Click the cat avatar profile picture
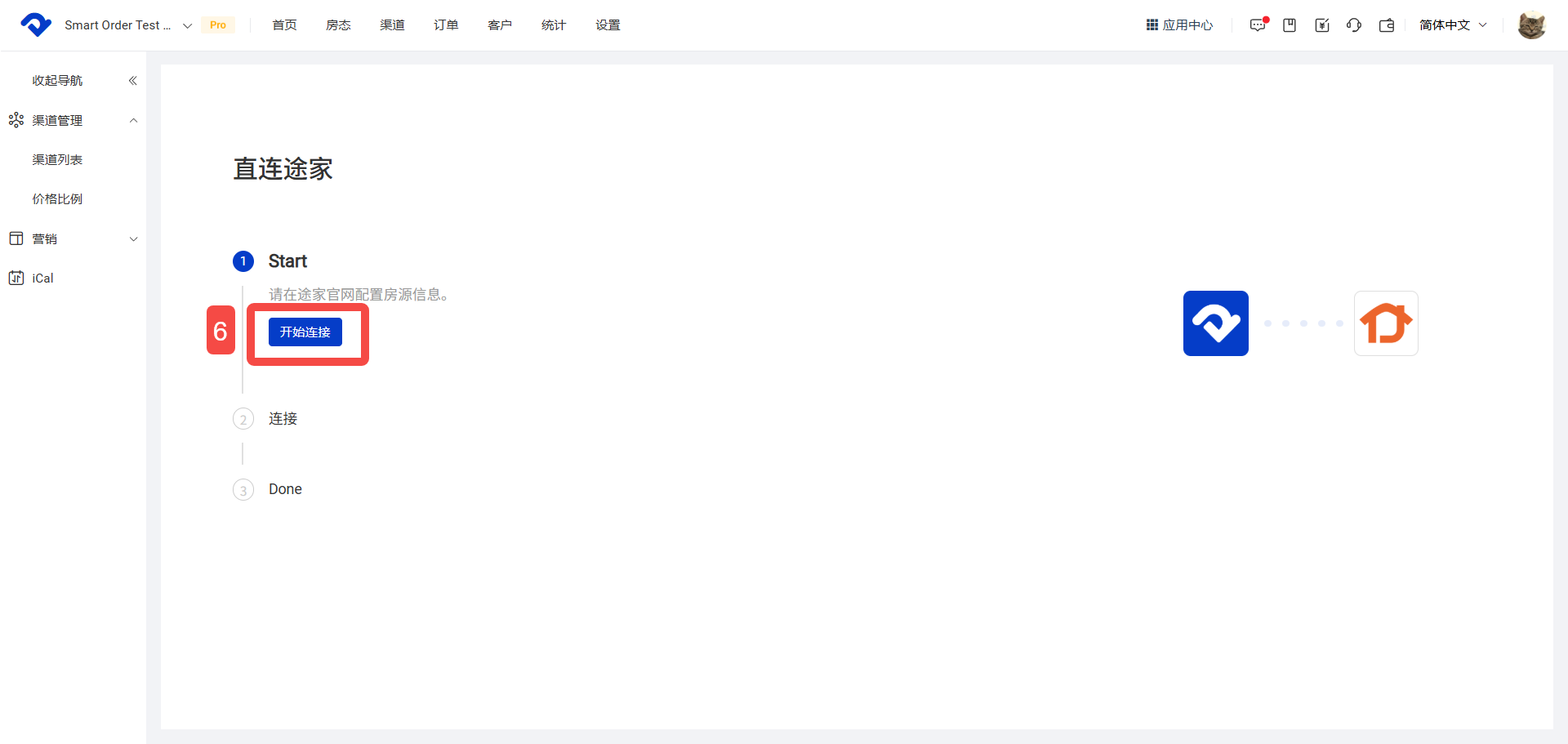Screen dimensions: 1568x744 1531,25
